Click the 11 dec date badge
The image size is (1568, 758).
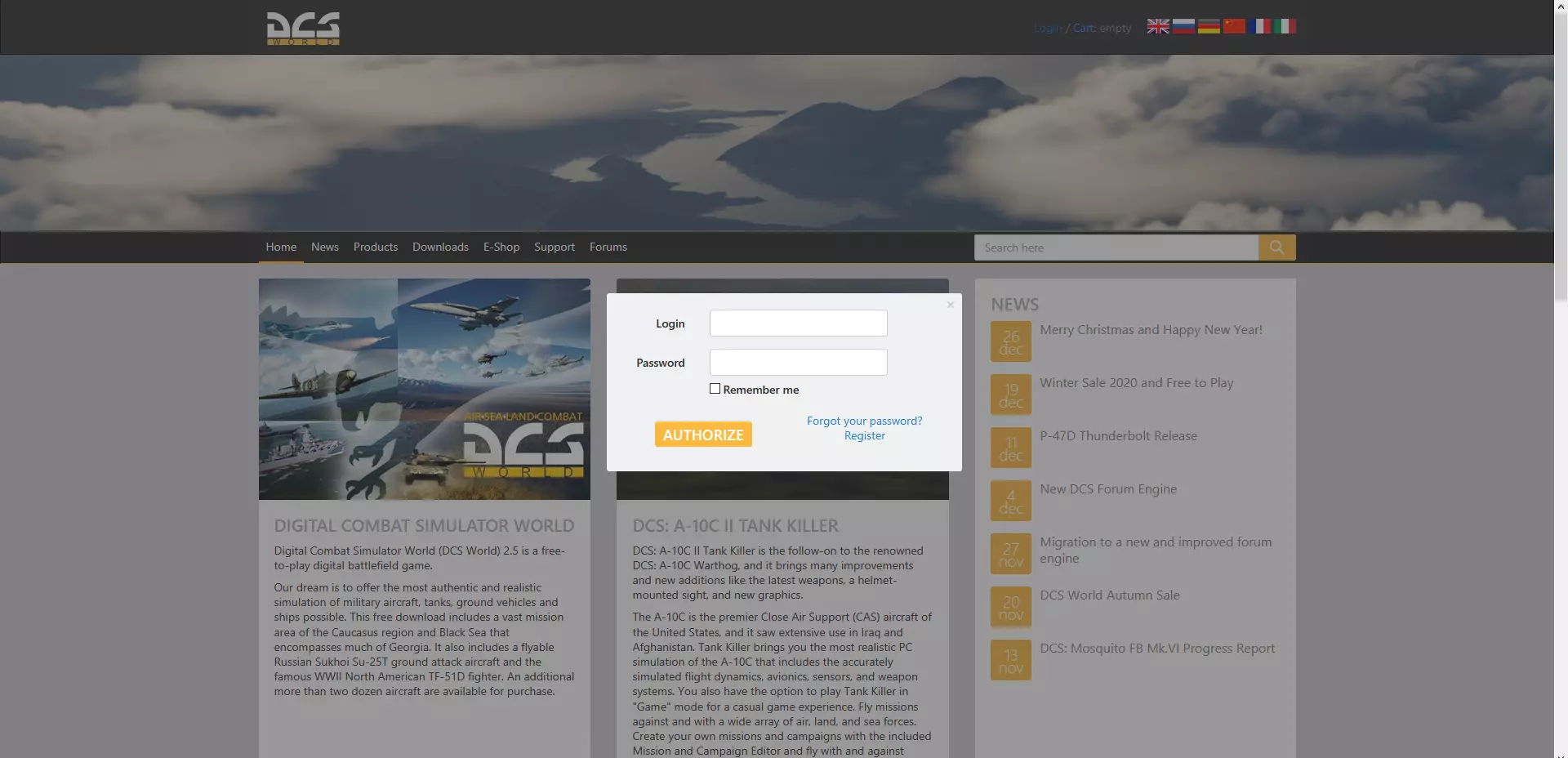(x=1011, y=448)
